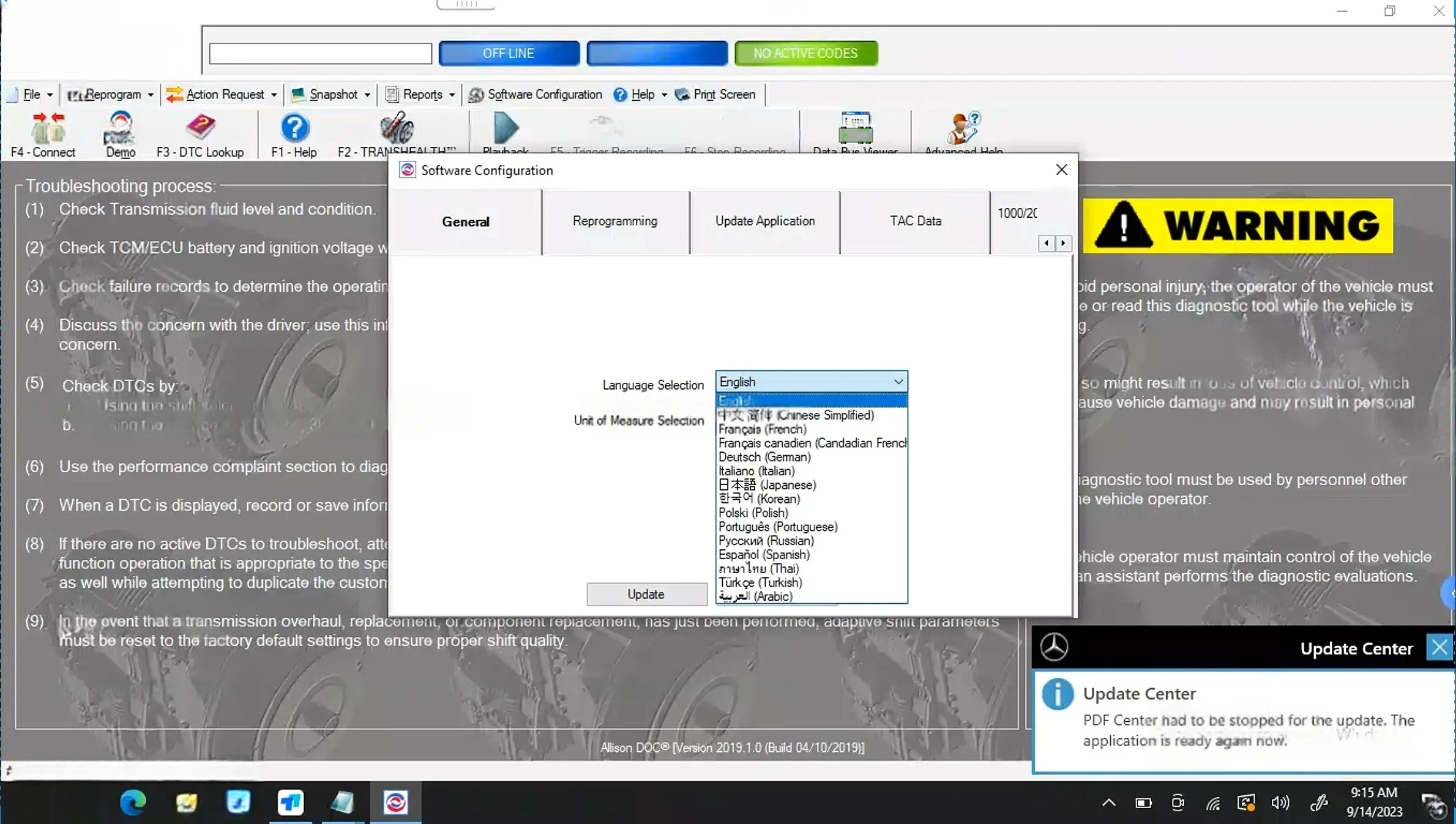This screenshot has width=1456, height=824.
Task: Choose Japanese language option
Action: pyautogui.click(x=812, y=485)
